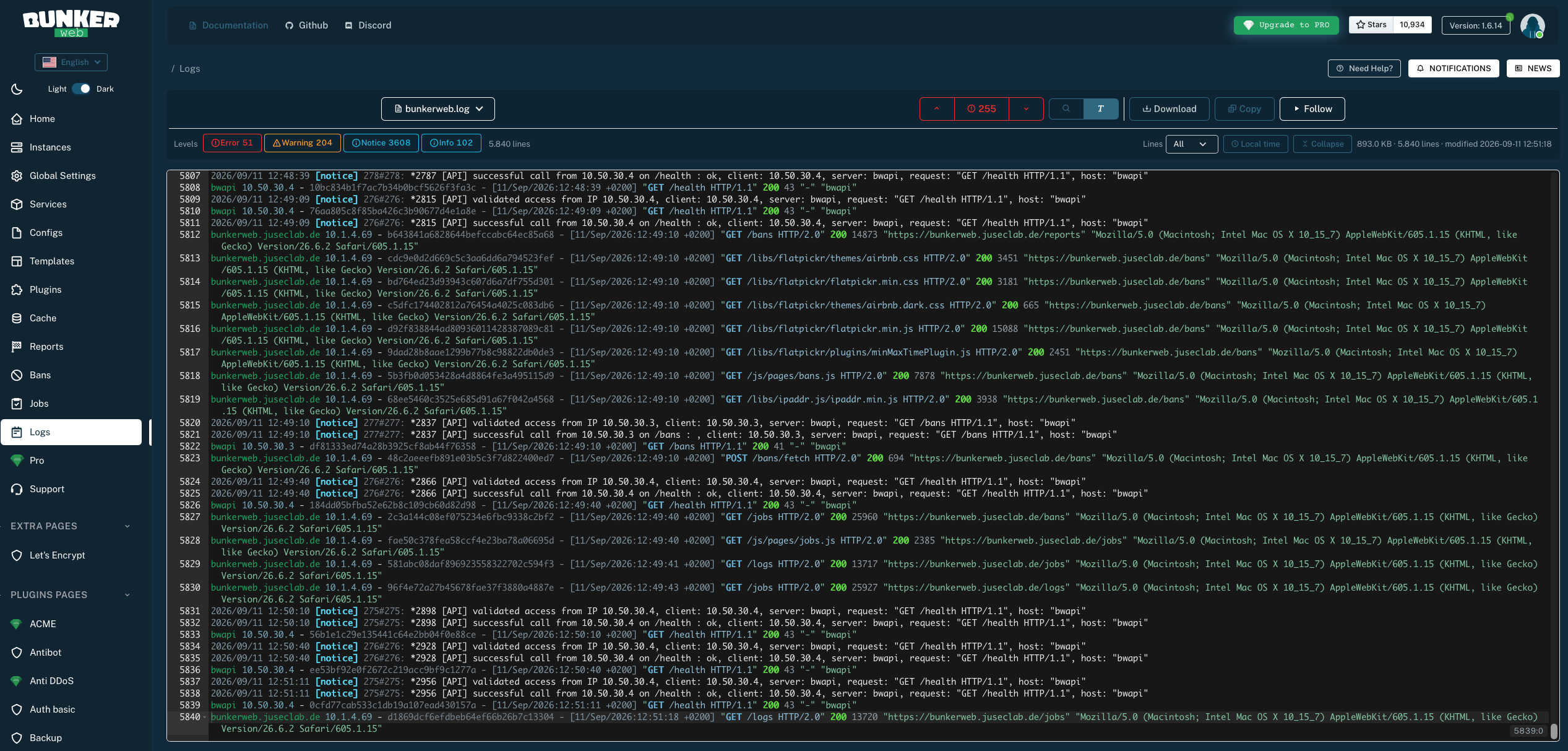Open NOTIFICATIONS panel
The height and width of the screenshot is (751, 1568).
pos(1454,68)
